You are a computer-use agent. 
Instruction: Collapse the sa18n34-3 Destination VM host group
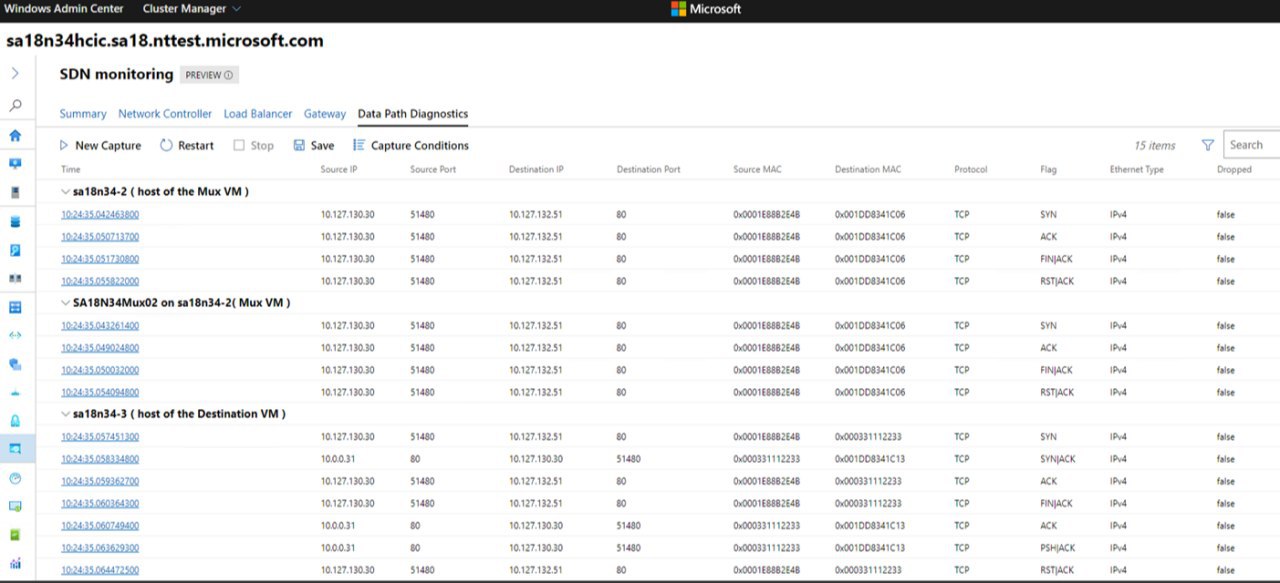point(64,413)
